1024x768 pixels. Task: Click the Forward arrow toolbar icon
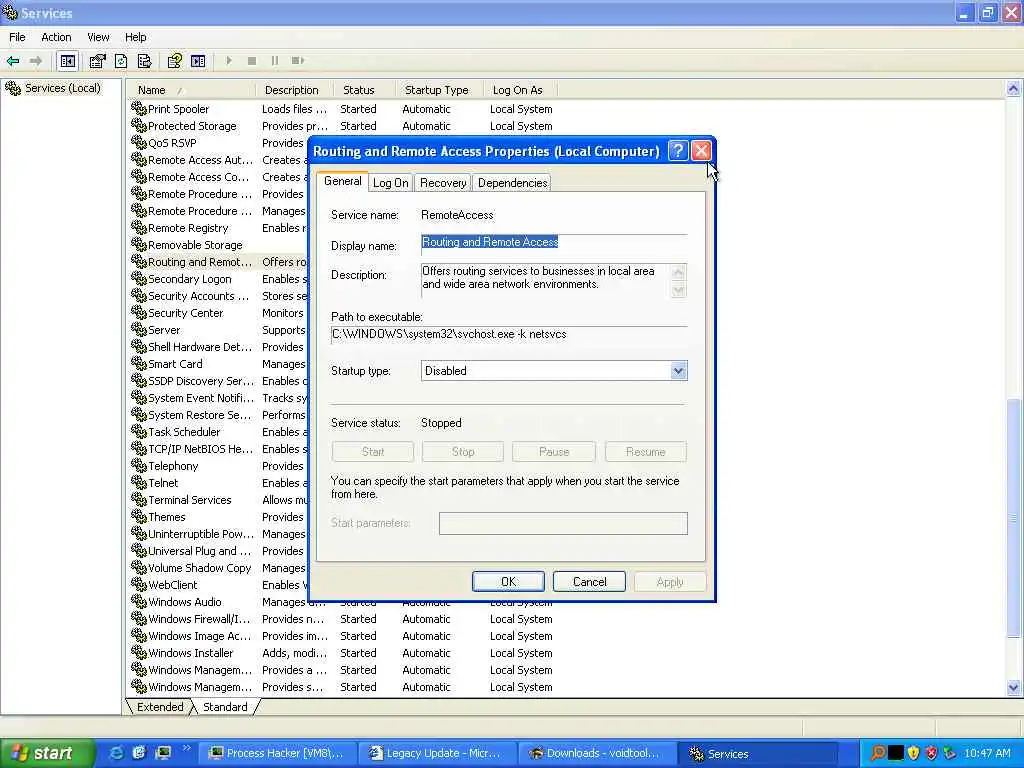(x=36, y=61)
